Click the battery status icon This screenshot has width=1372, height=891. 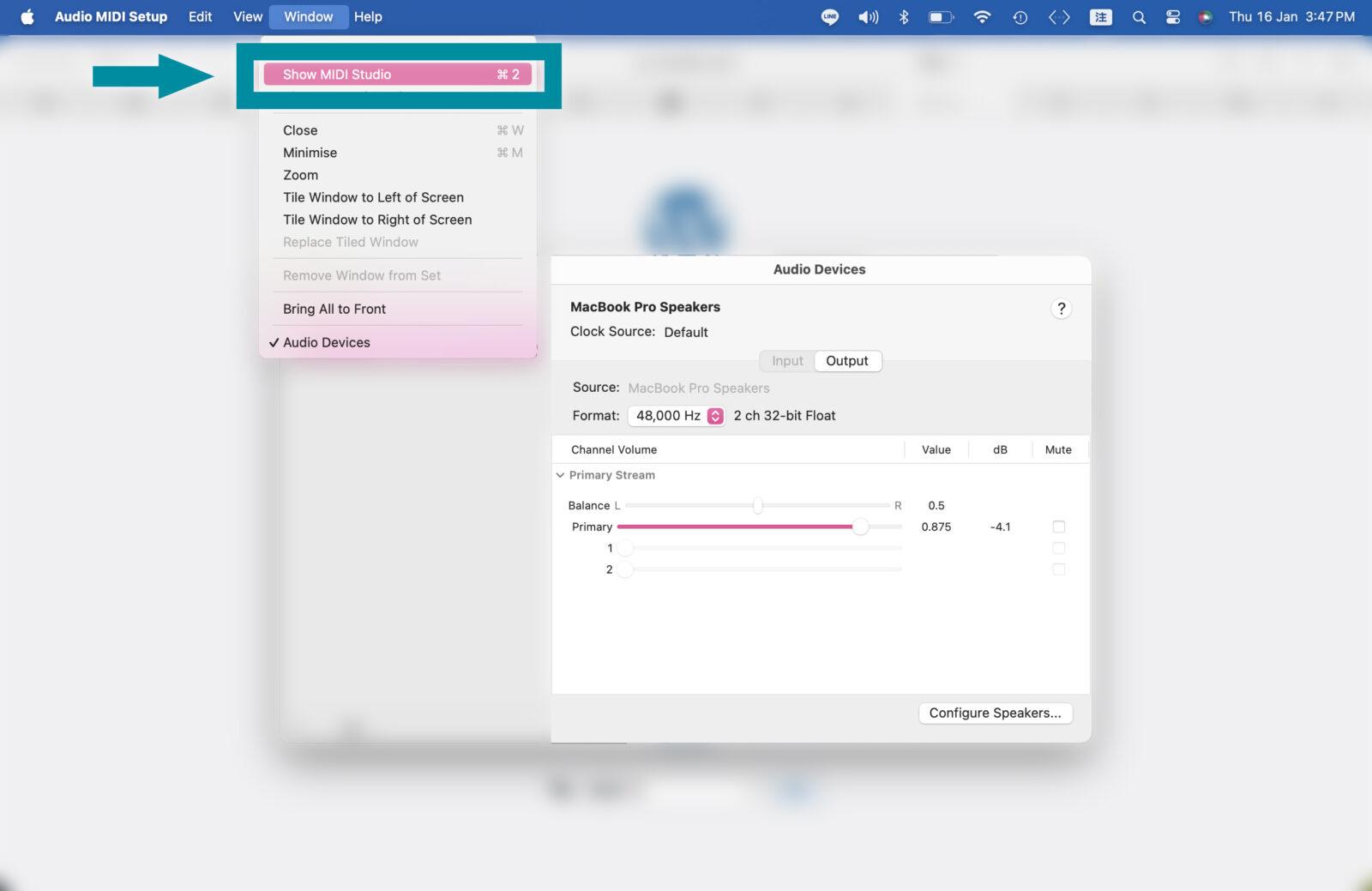click(x=941, y=17)
